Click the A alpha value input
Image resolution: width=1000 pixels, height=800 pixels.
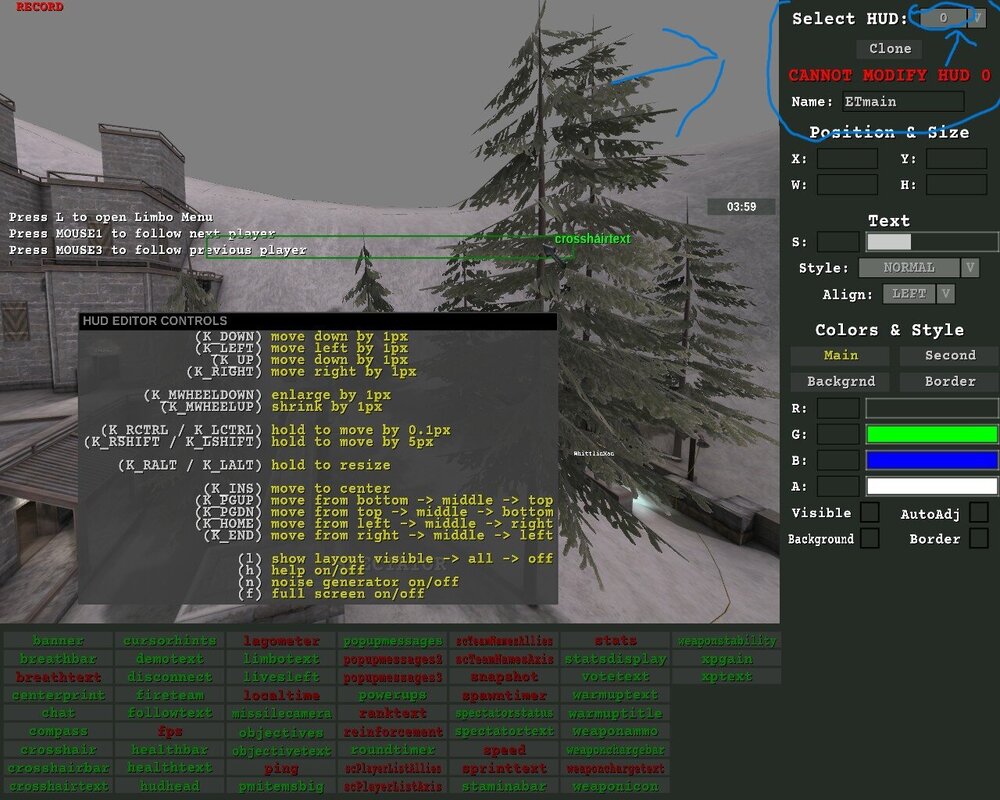point(837,487)
